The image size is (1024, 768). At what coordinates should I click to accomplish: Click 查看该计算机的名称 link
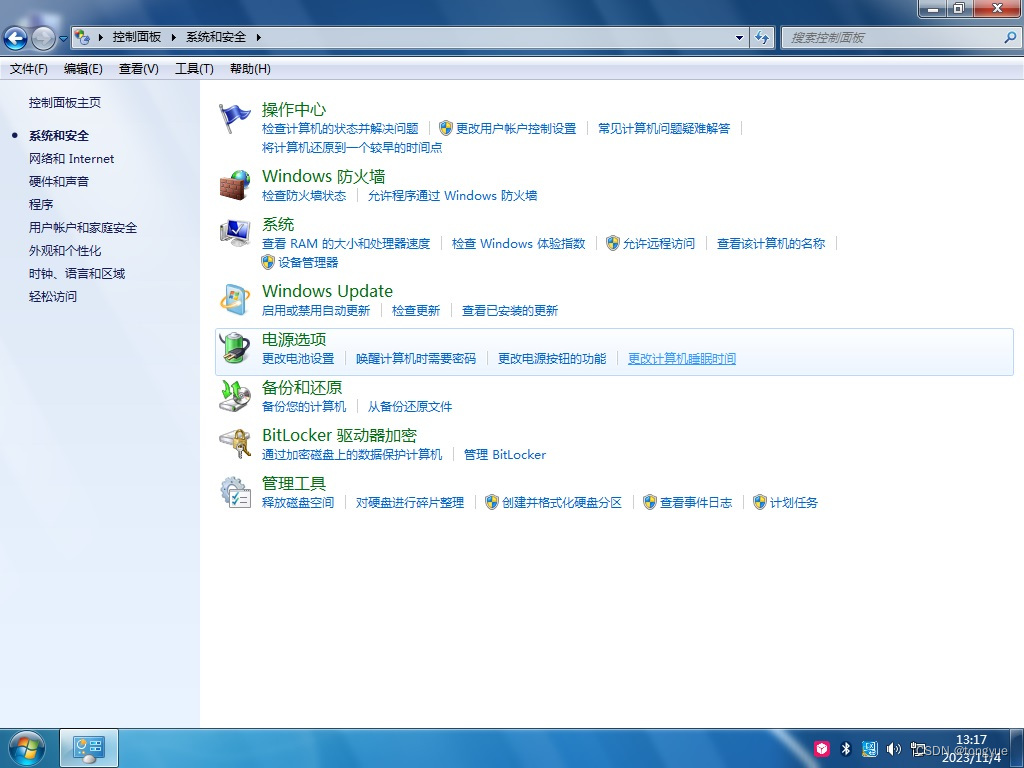tap(771, 244)
